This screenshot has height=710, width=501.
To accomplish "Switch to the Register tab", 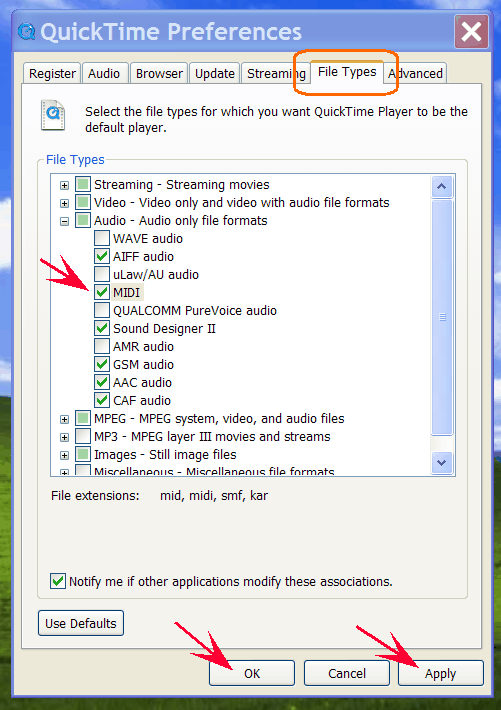I will click(52, 73).
